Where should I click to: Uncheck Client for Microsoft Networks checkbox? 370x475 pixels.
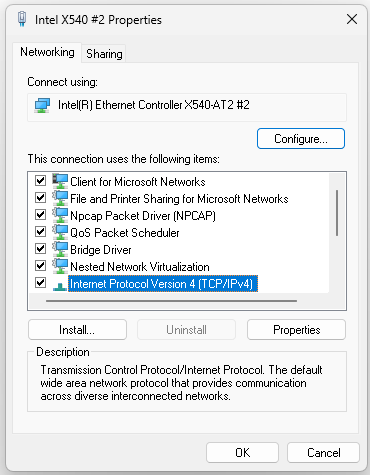point(41,181)
